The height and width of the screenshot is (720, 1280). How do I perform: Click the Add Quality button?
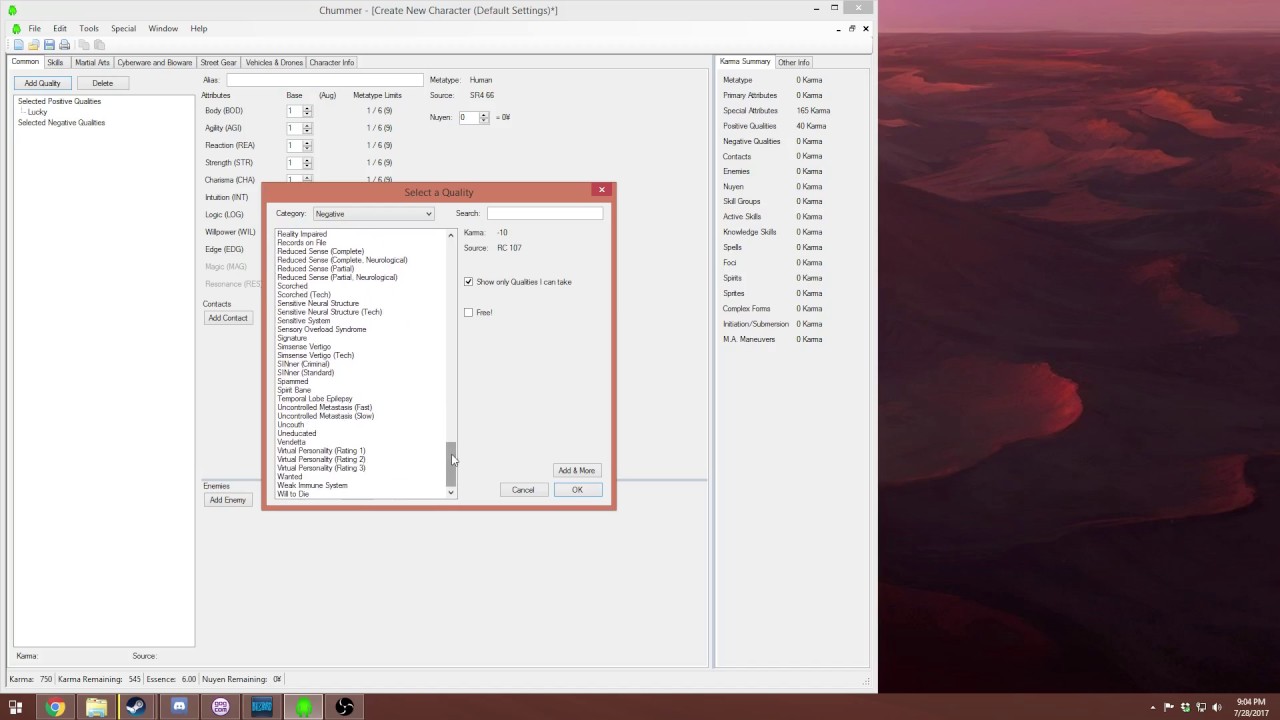[42, 83]
